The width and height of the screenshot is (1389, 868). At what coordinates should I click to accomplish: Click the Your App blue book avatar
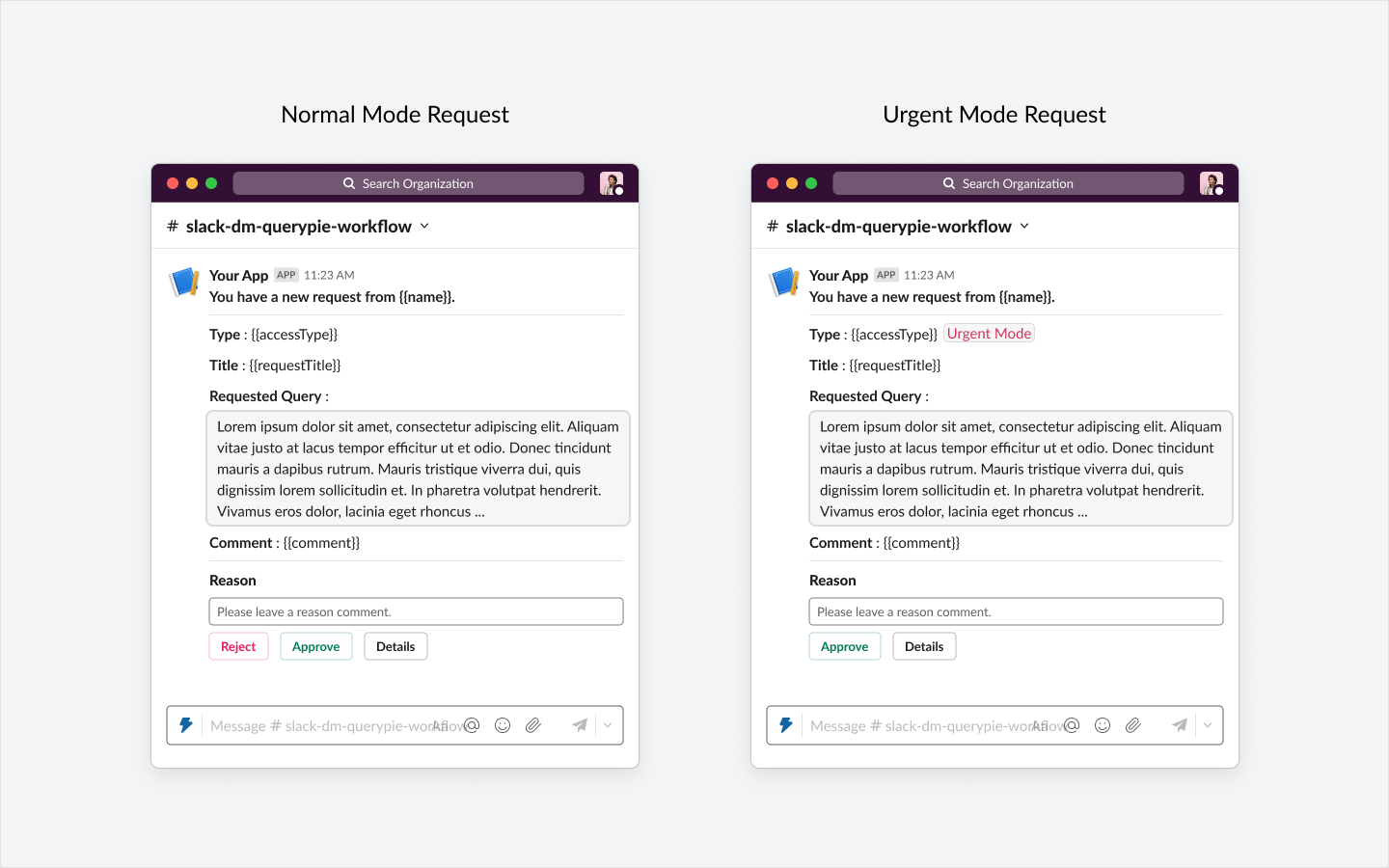[x=183, y=282]
